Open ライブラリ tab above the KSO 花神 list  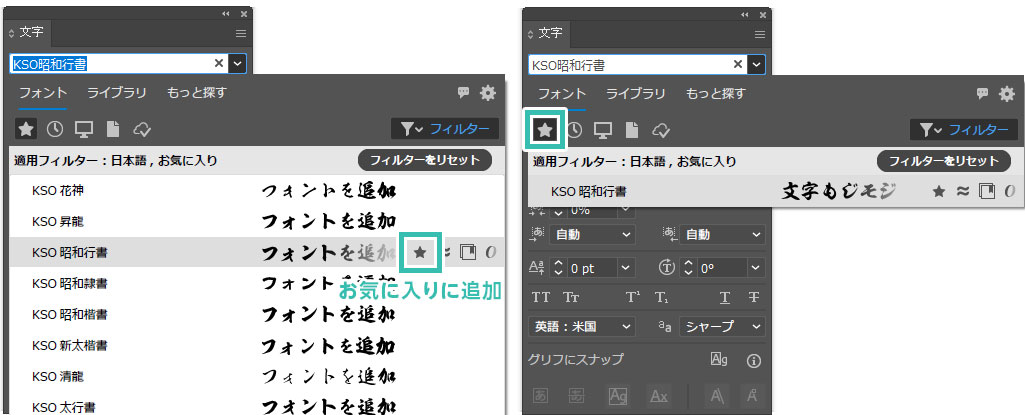coord(117,93)
